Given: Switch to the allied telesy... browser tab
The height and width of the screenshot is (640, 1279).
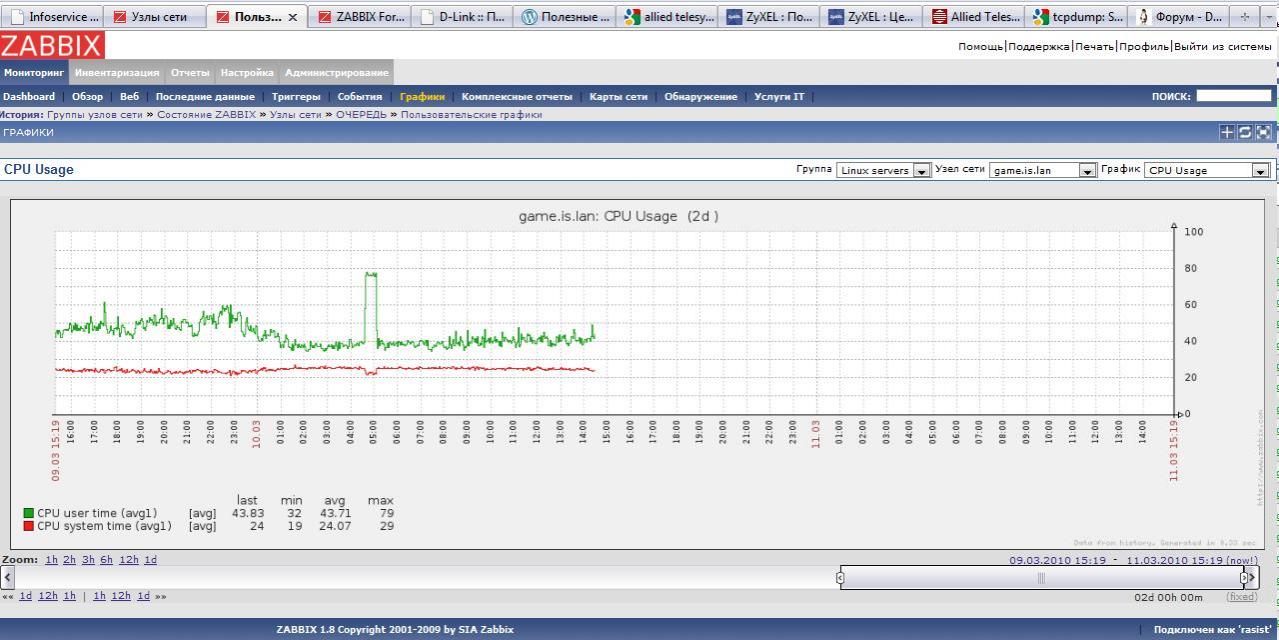Looking at the screenshot, I should (x=667, y=17).
